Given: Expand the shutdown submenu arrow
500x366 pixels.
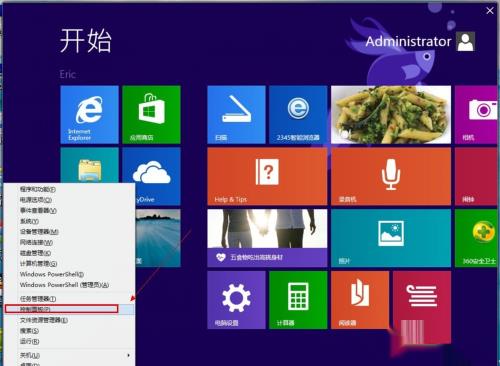Looking at the screenshot, I should [129, 355].
